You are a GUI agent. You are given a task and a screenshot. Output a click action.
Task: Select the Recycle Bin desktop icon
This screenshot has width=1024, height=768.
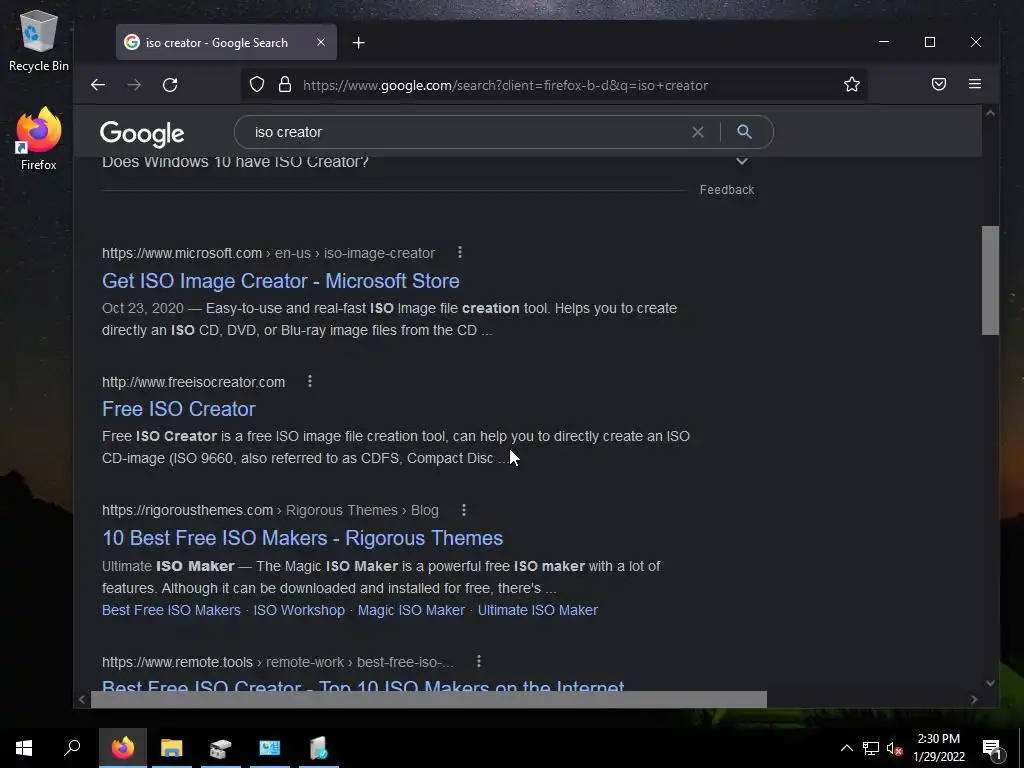point(39,40)
